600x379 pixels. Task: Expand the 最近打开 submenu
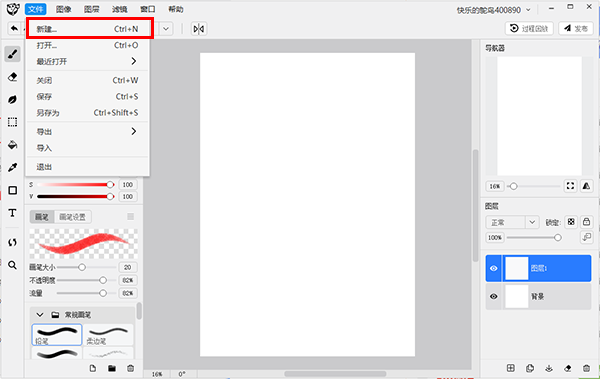(x=87, y=61)
